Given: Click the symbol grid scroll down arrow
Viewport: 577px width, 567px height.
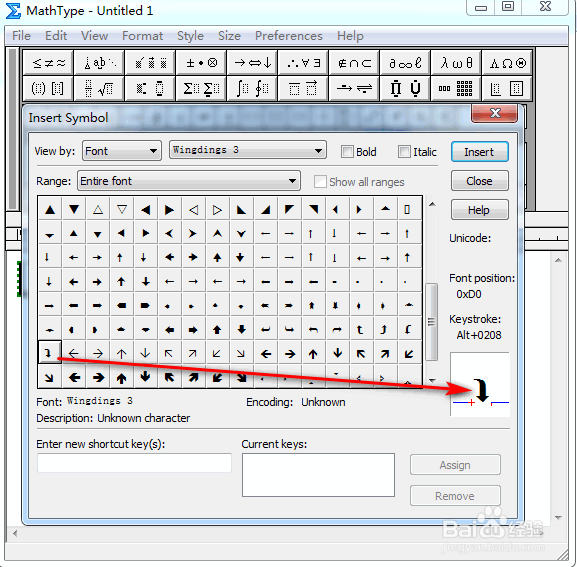Looking at the screenshot, I should coord(432,380).
